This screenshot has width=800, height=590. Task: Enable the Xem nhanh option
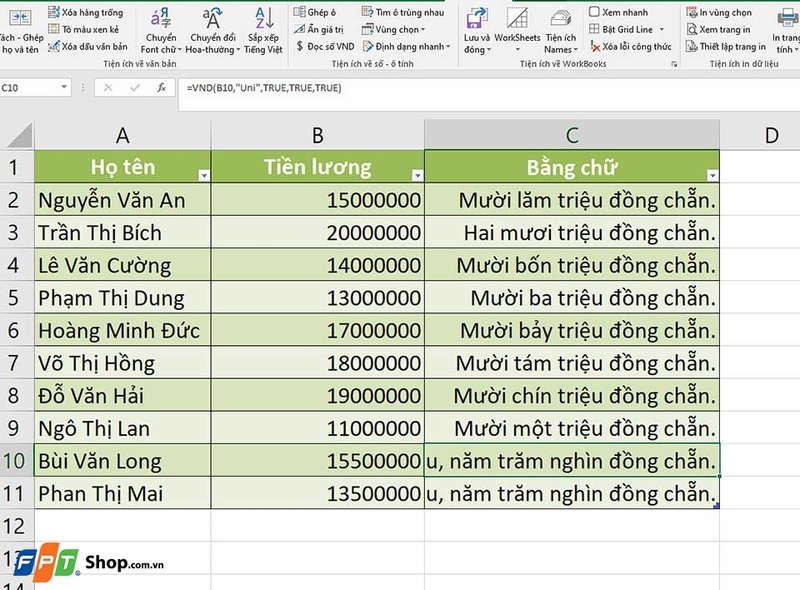tap(625, 10)
